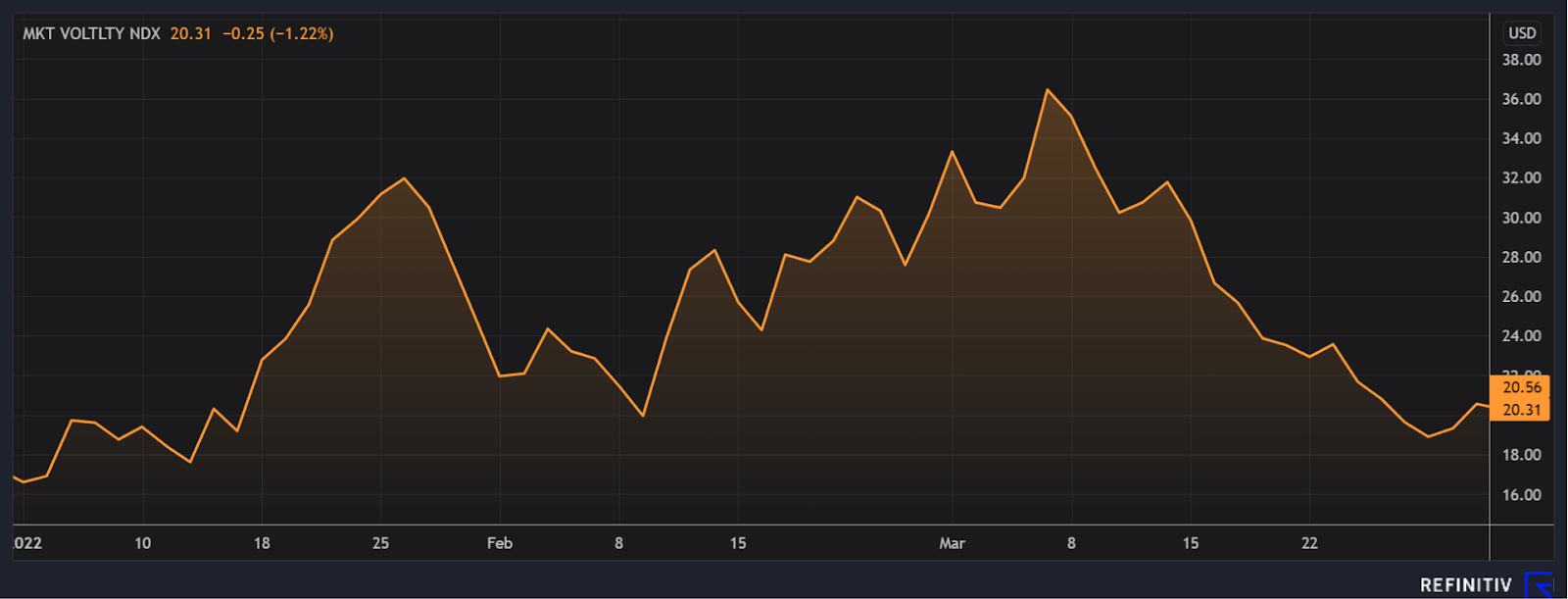Click the 022 year label on time axis
This screenshot has height=599, width=1568.
27,543
